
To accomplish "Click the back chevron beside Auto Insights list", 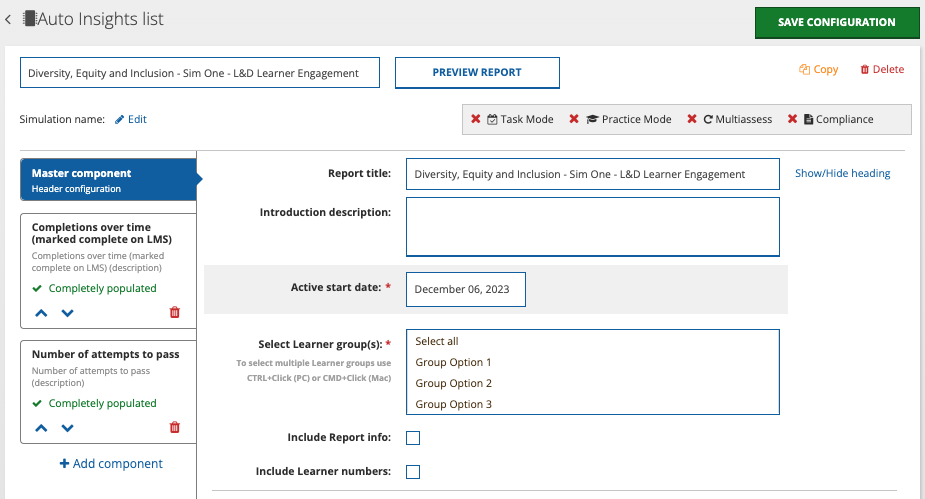I will (x=9, y=20).
